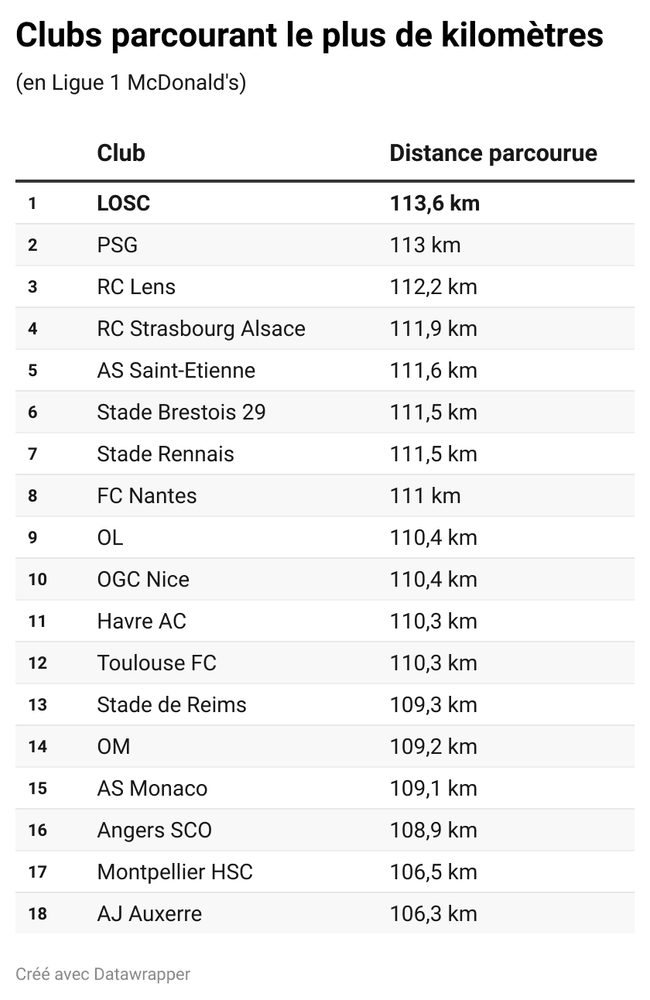Click the Distance parcourue column header
Image resolution: width=650 pixels, height=1000 pixels.
(493, 153)
